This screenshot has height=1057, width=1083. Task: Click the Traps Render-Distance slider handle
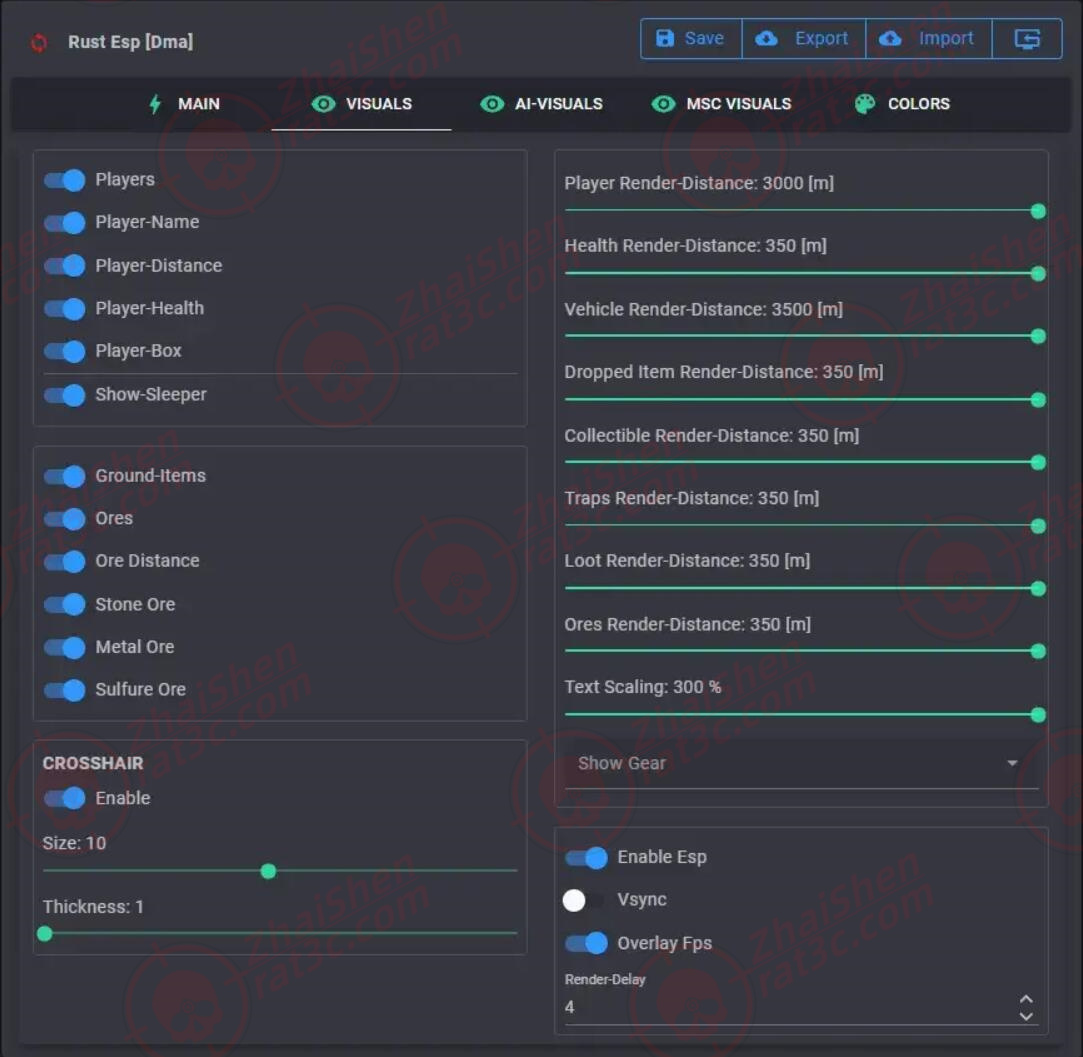(1037, 526)
